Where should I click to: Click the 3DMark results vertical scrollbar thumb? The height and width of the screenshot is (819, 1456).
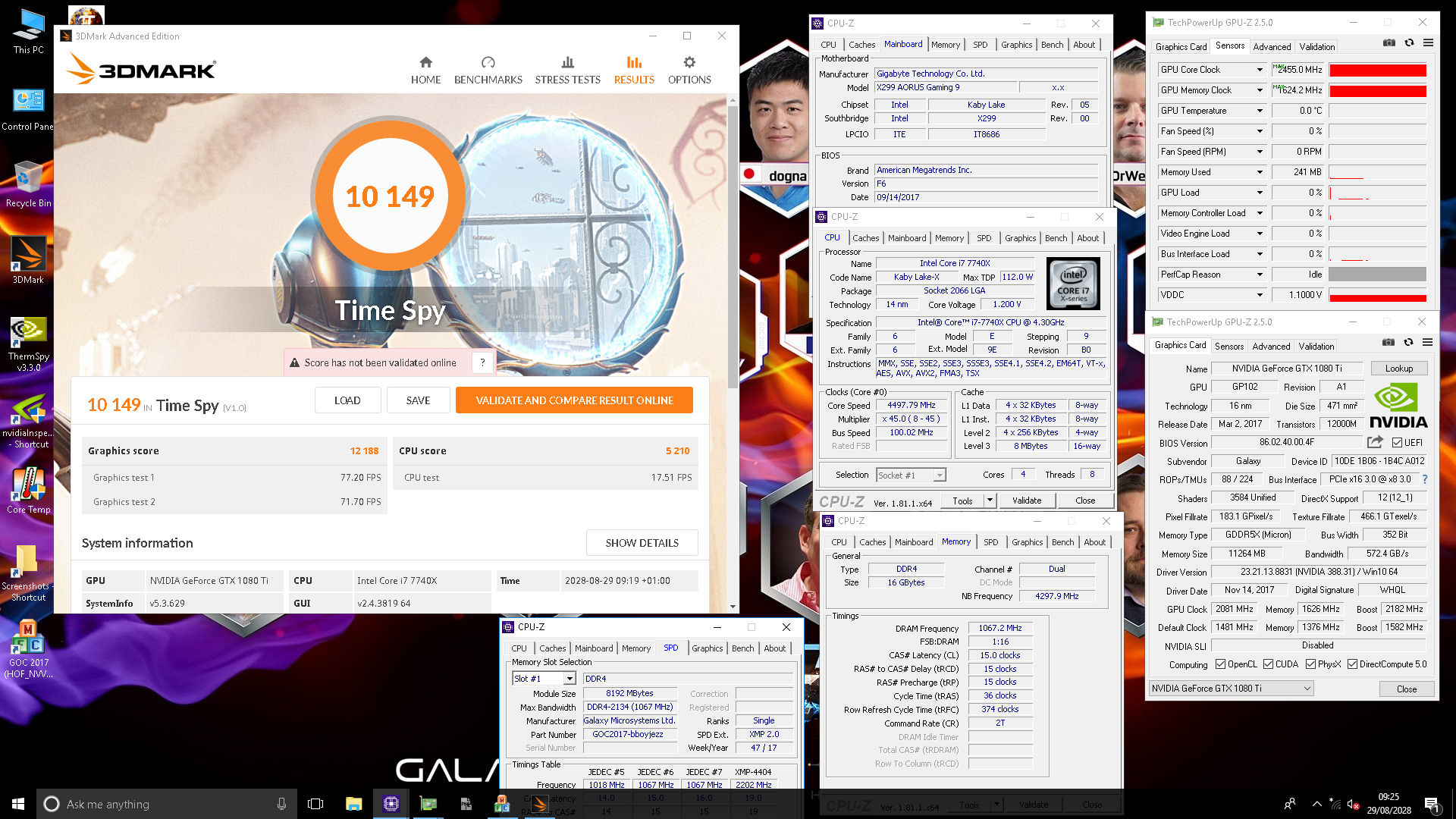(x=733, y=246)
